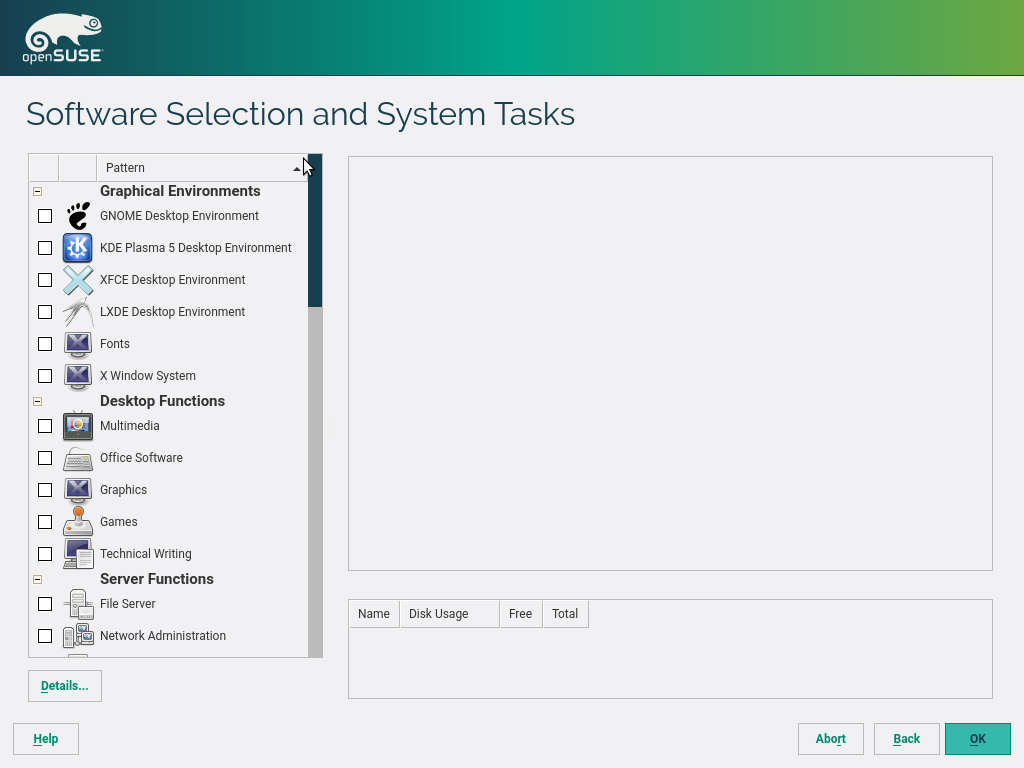Tick the Office Software checkbox
This screenshot has height=768, width=1024.
coord(45,458)
